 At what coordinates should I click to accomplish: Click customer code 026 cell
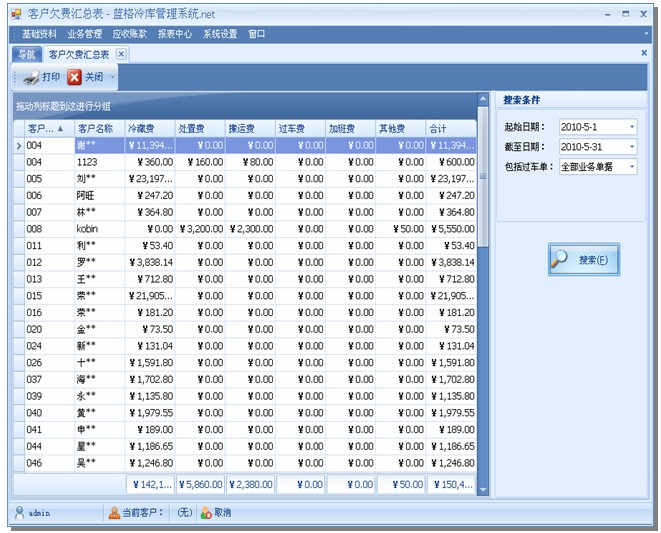click(x=50, y=363)
